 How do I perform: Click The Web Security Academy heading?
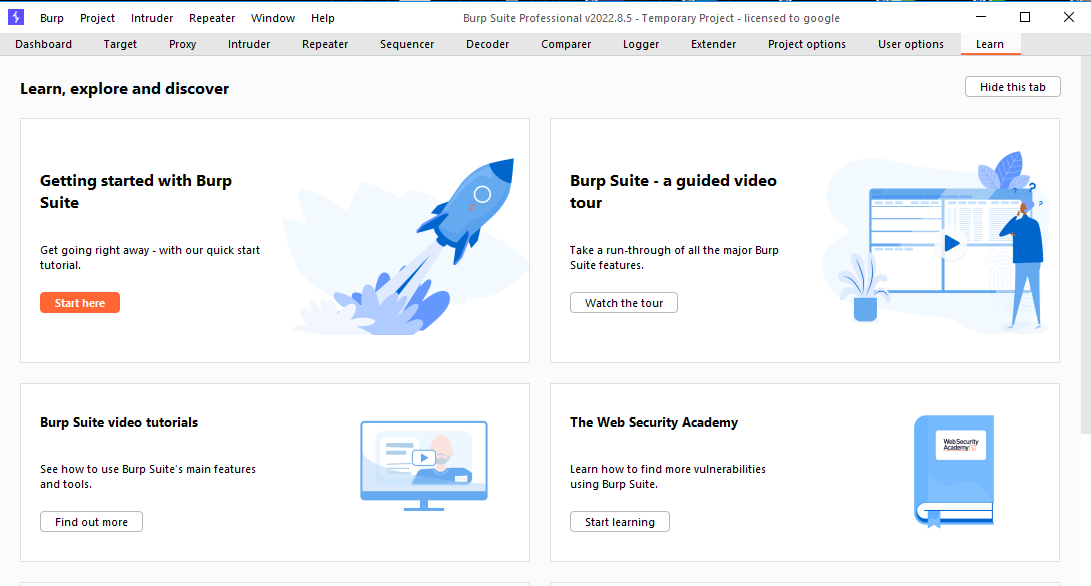[x=654, y=422]
